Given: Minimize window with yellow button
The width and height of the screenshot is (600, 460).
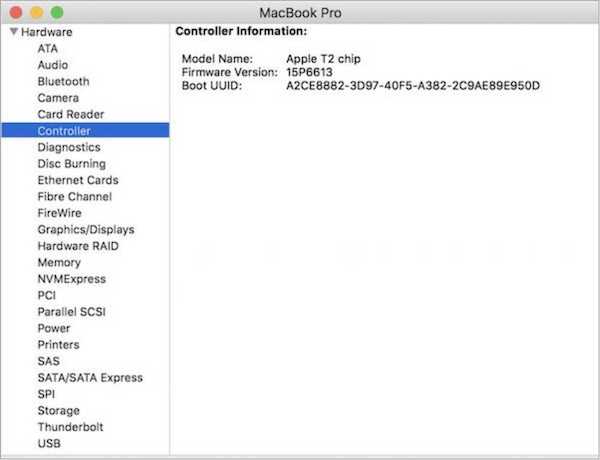Looking at the screenshot, I should pyautogui.click(x=37, y=12).
